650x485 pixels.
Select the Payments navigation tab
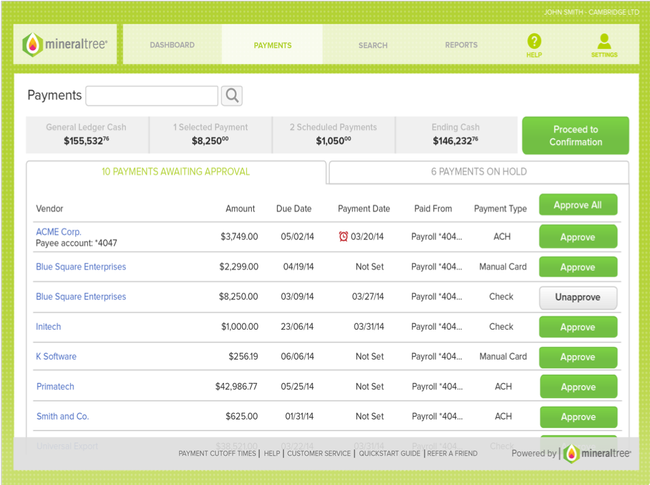272,45
